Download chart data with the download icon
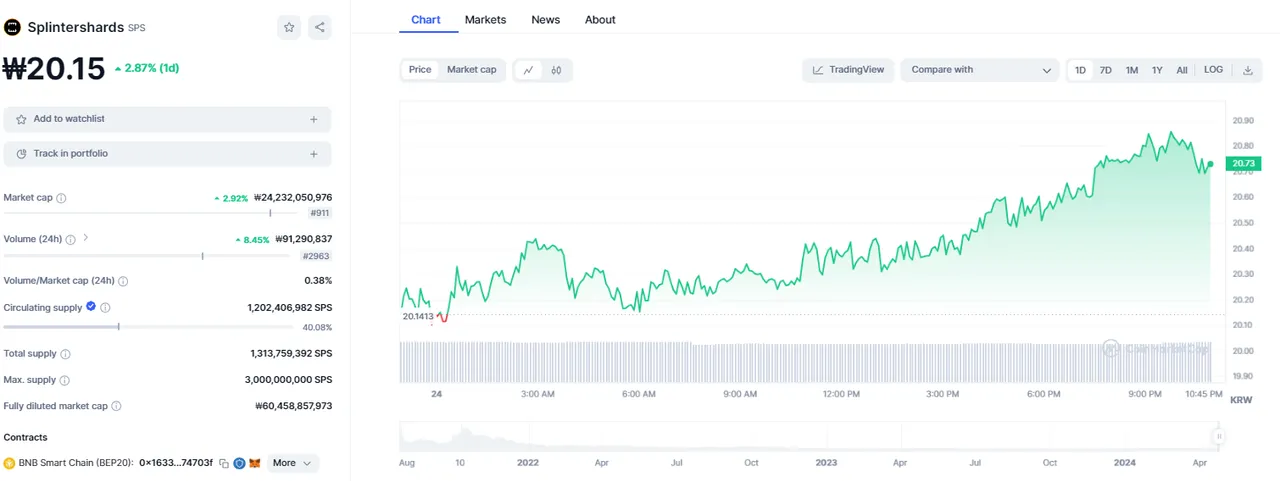Screen dimensions: 1280x481 [x=1247, y=70]
